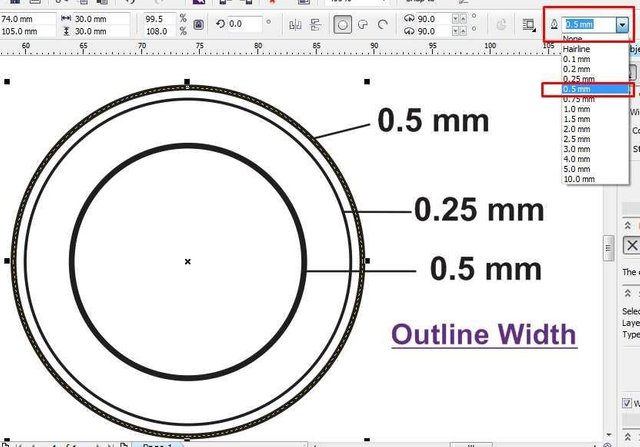The height and width of the screenshot is (447, 640).
Task: Click the lower "0.5 mm" label on canvas
Action: tap(486, 269)
